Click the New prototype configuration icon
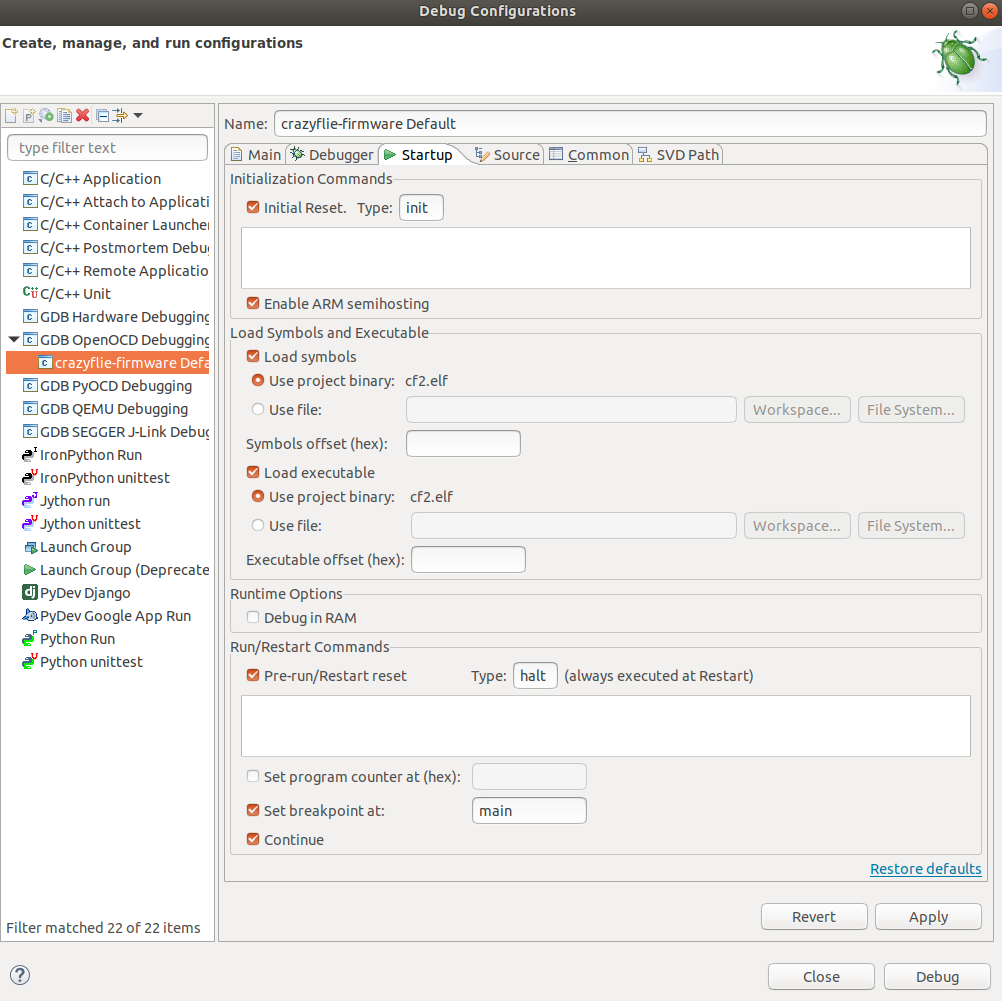This screenshot has width=1002, height=1001. tap(29, 116)
